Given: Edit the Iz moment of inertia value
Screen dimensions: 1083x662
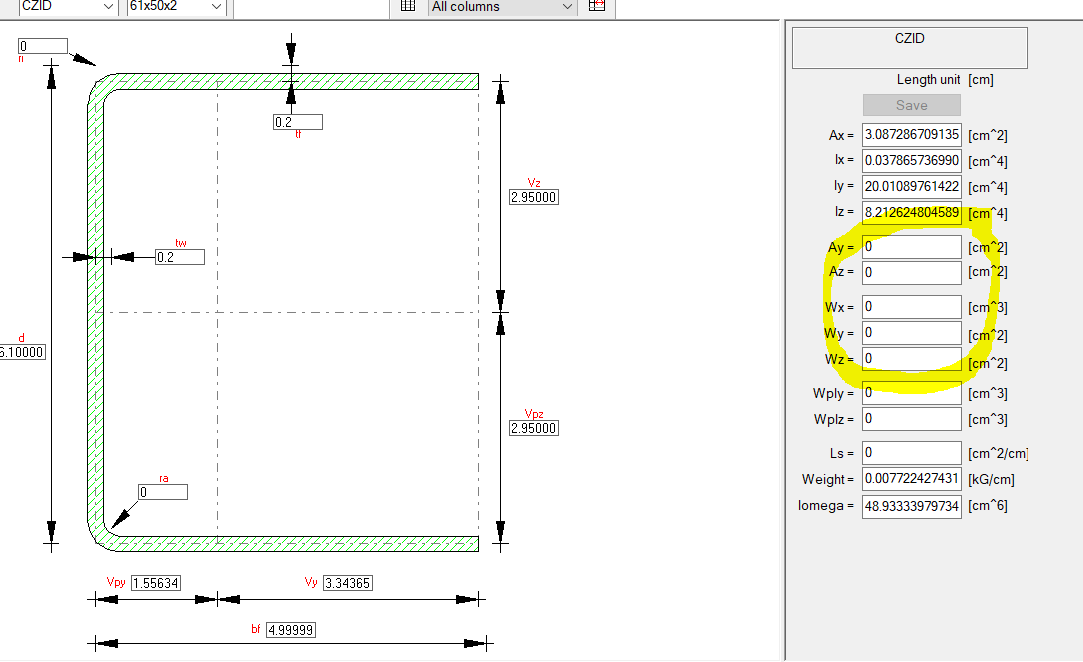Looking at the screenshot, I should pos(911,213).
